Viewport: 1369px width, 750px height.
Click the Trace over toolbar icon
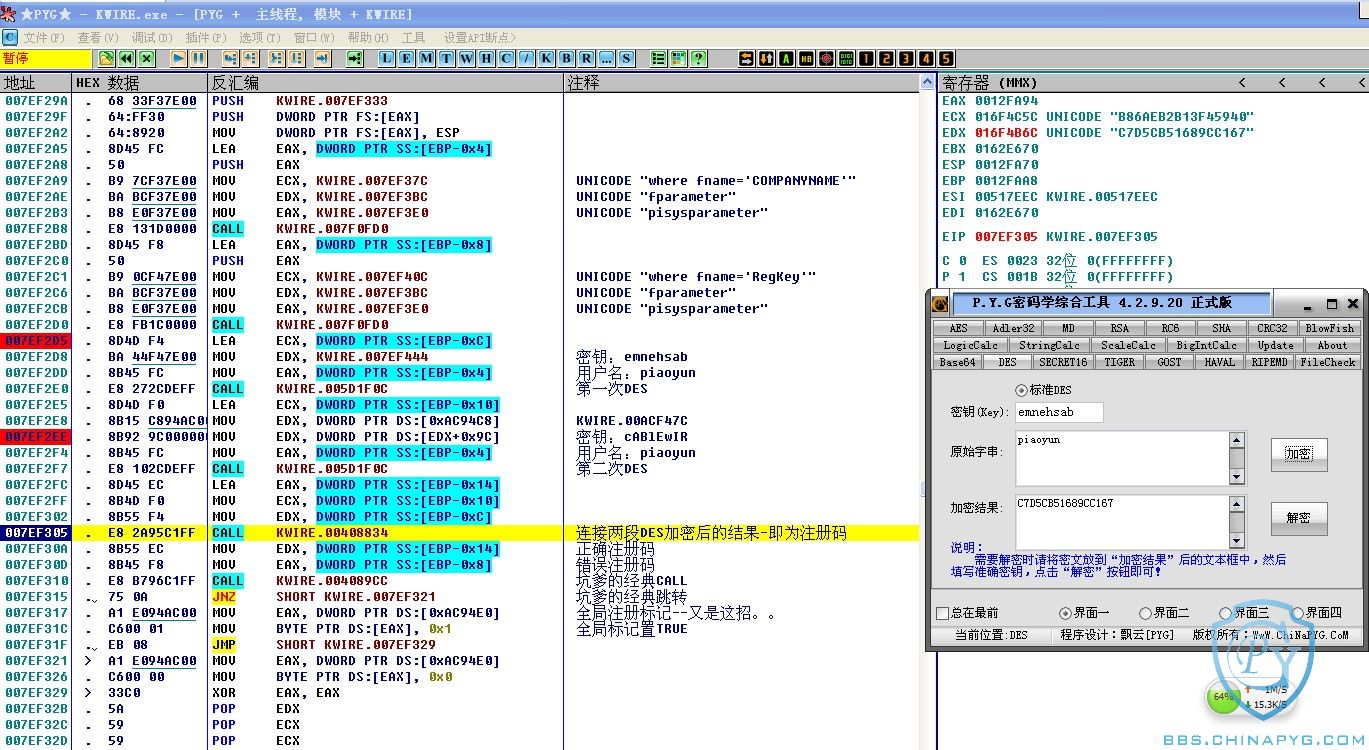tap(297, 58)
